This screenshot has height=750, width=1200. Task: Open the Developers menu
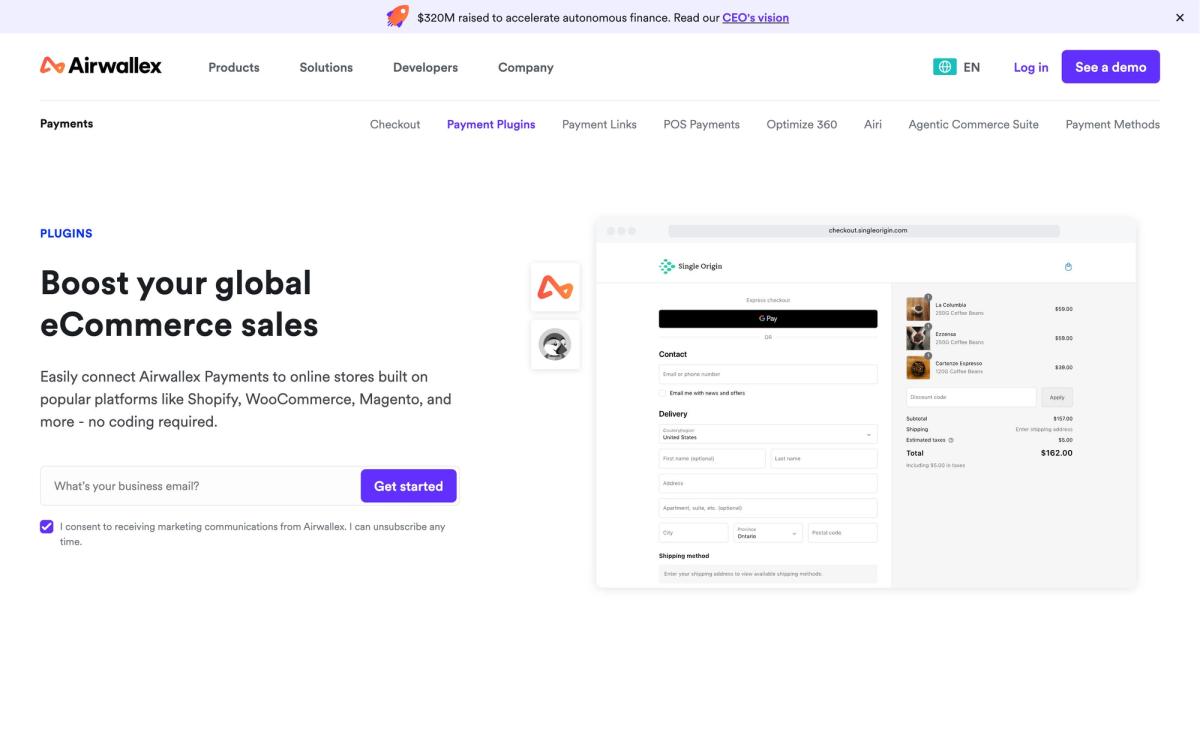coord(425,67)
